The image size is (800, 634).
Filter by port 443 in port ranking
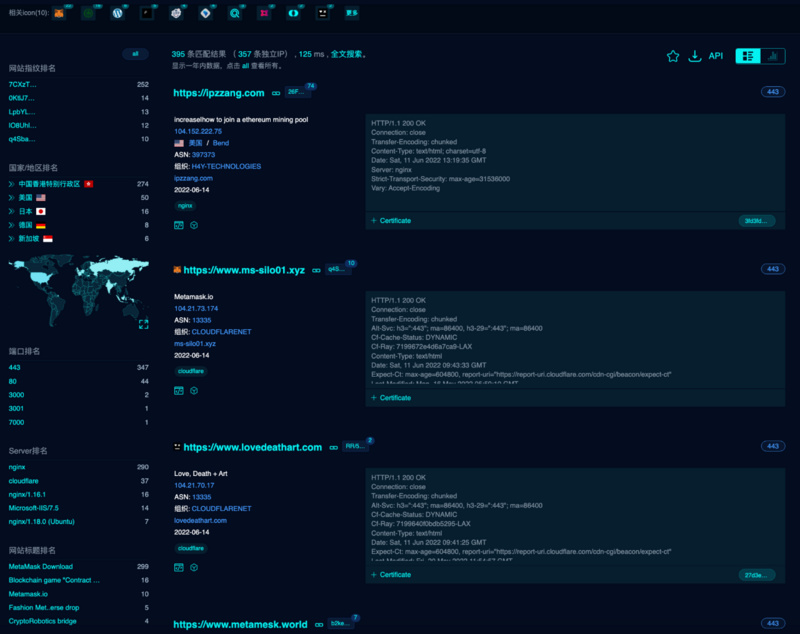16,369
